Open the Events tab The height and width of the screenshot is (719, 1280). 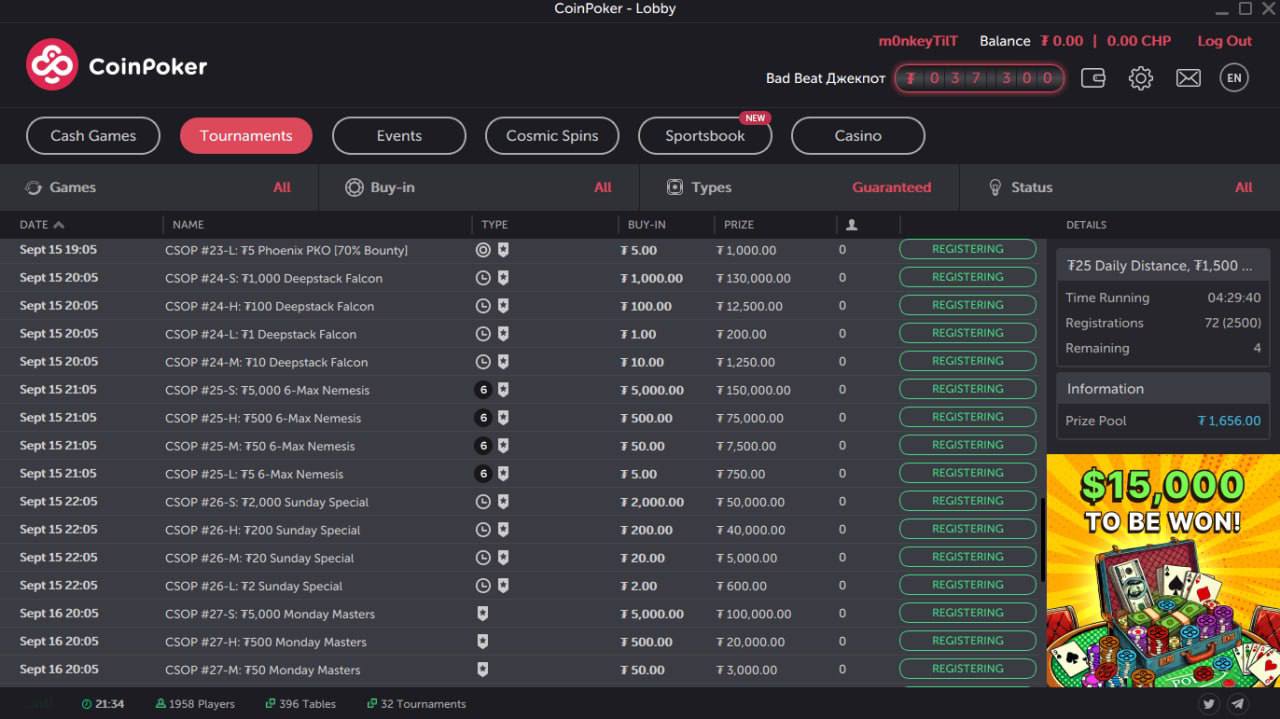tap(399, 136)
